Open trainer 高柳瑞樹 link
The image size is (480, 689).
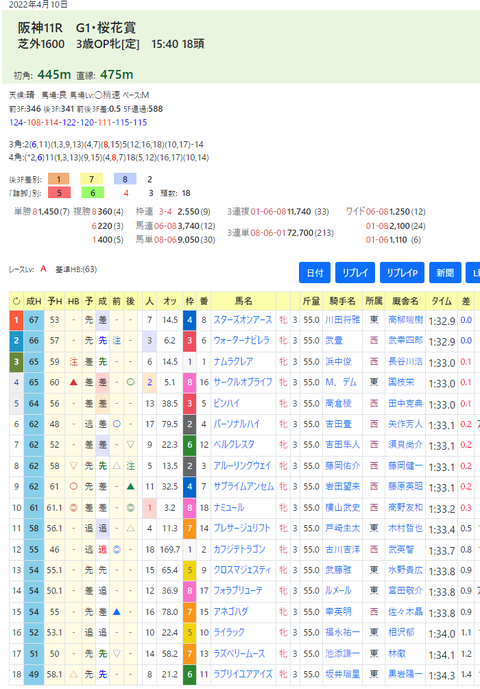pyautogui.click(x=405, y=320)
